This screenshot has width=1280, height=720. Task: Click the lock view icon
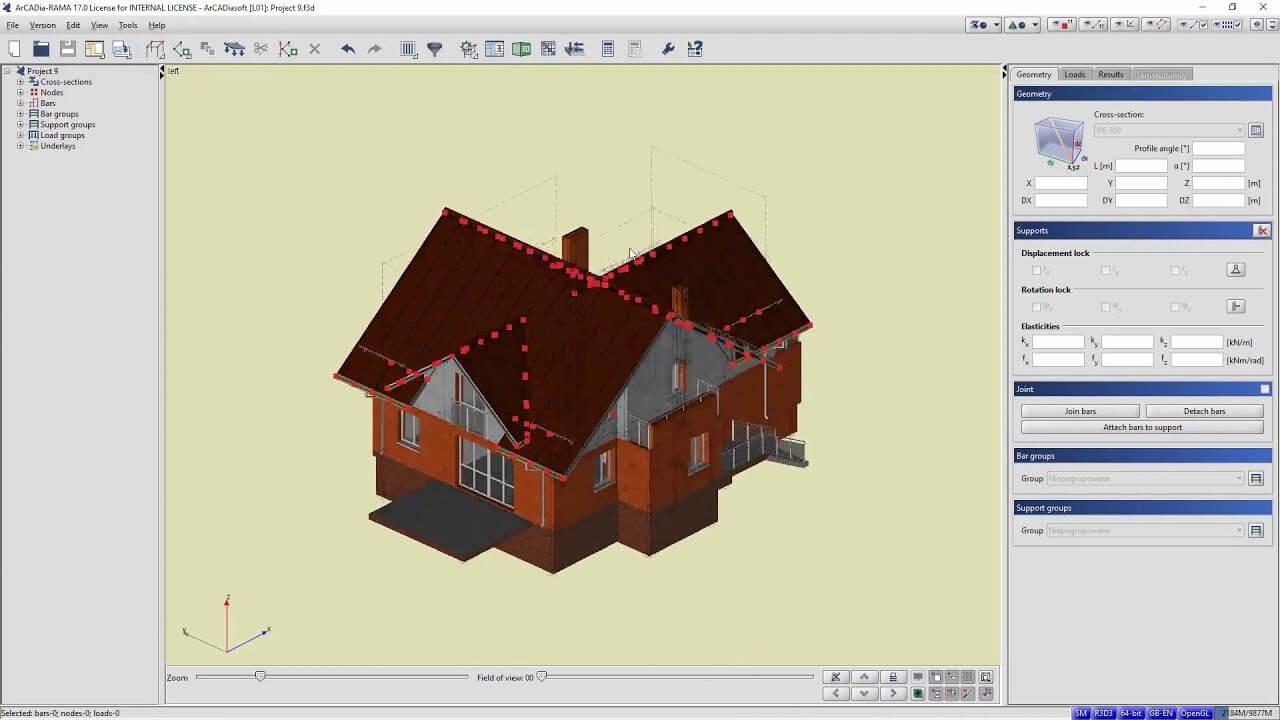(893, 677)
